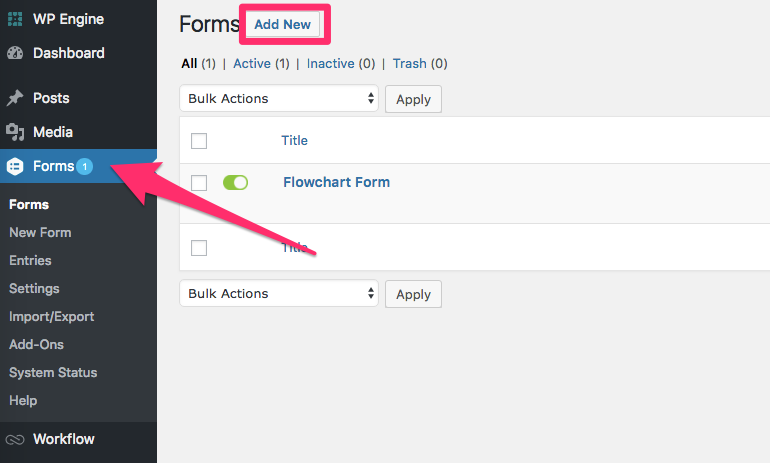The width and height of the screenshot is (770, 463).
Task: Click the Add New button
Action: (283, 25)
